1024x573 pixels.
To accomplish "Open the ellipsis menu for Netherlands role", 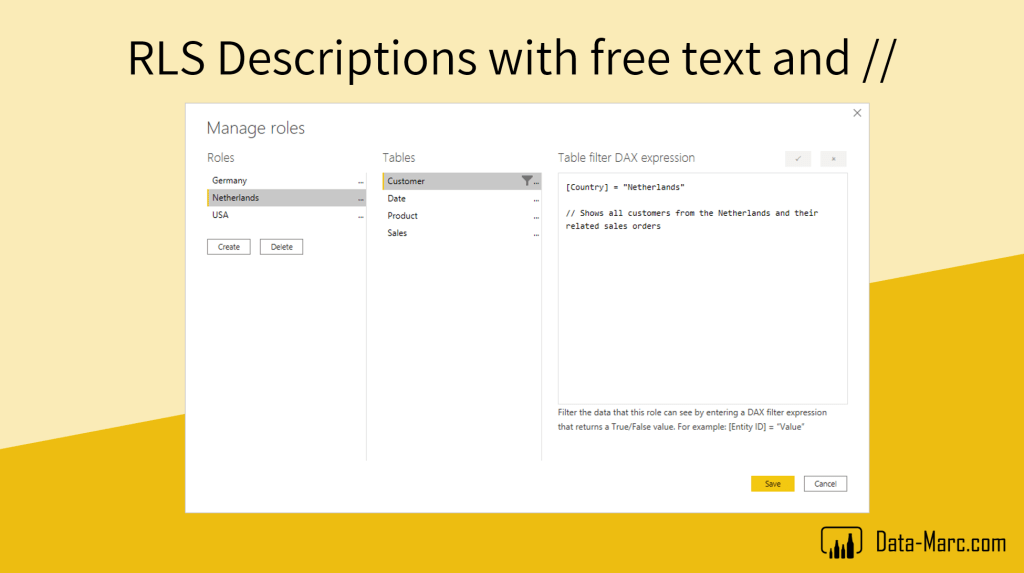I will (x=360, y=199).
